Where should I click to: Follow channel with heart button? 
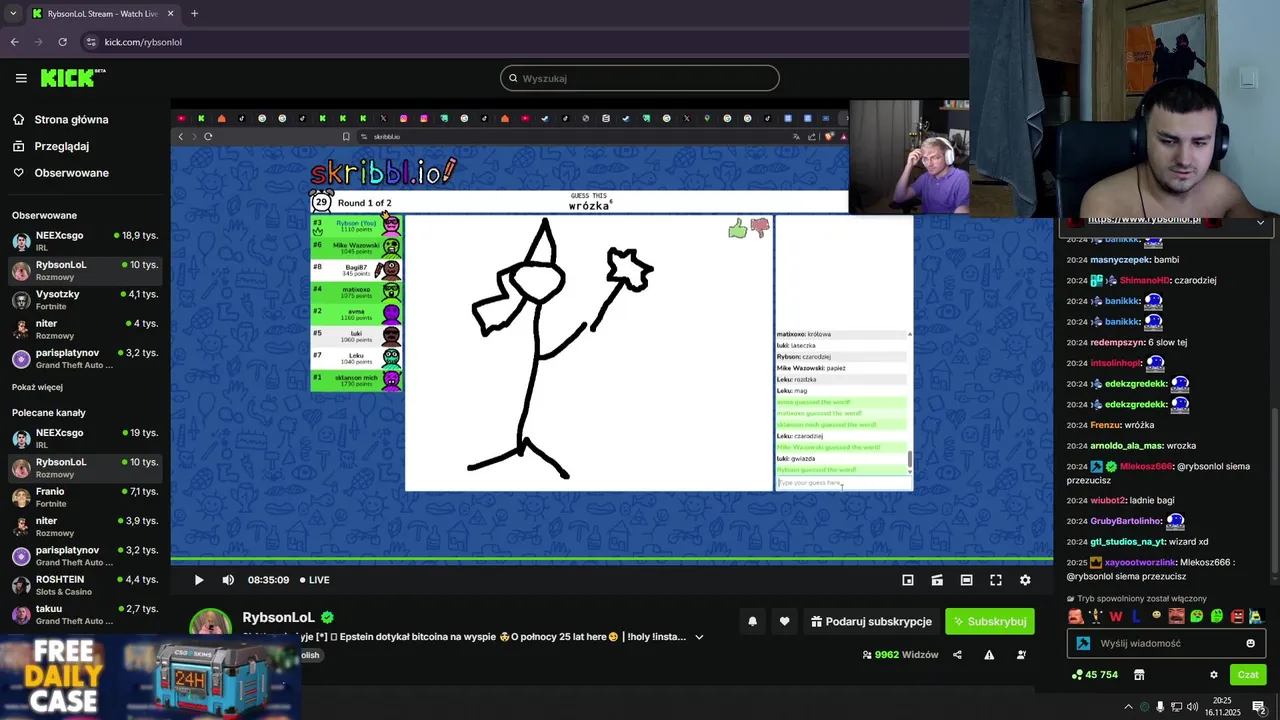tap(784, 621)
